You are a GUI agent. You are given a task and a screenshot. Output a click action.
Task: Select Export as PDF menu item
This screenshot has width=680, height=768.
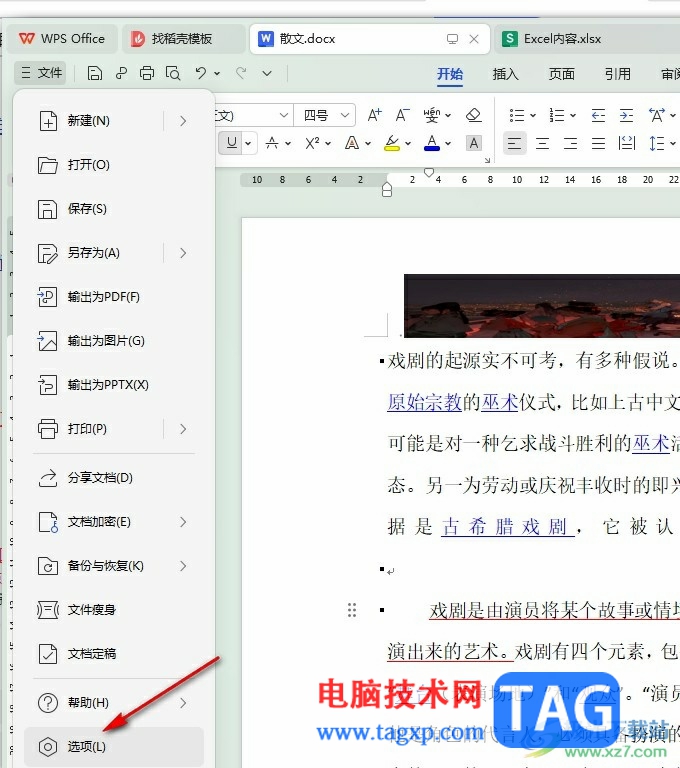(104, 297)
